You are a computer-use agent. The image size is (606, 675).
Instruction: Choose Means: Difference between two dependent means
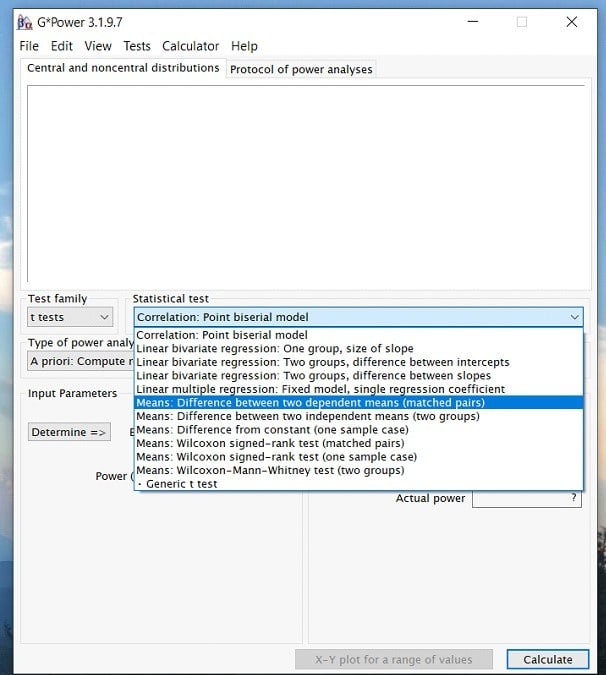310,403
